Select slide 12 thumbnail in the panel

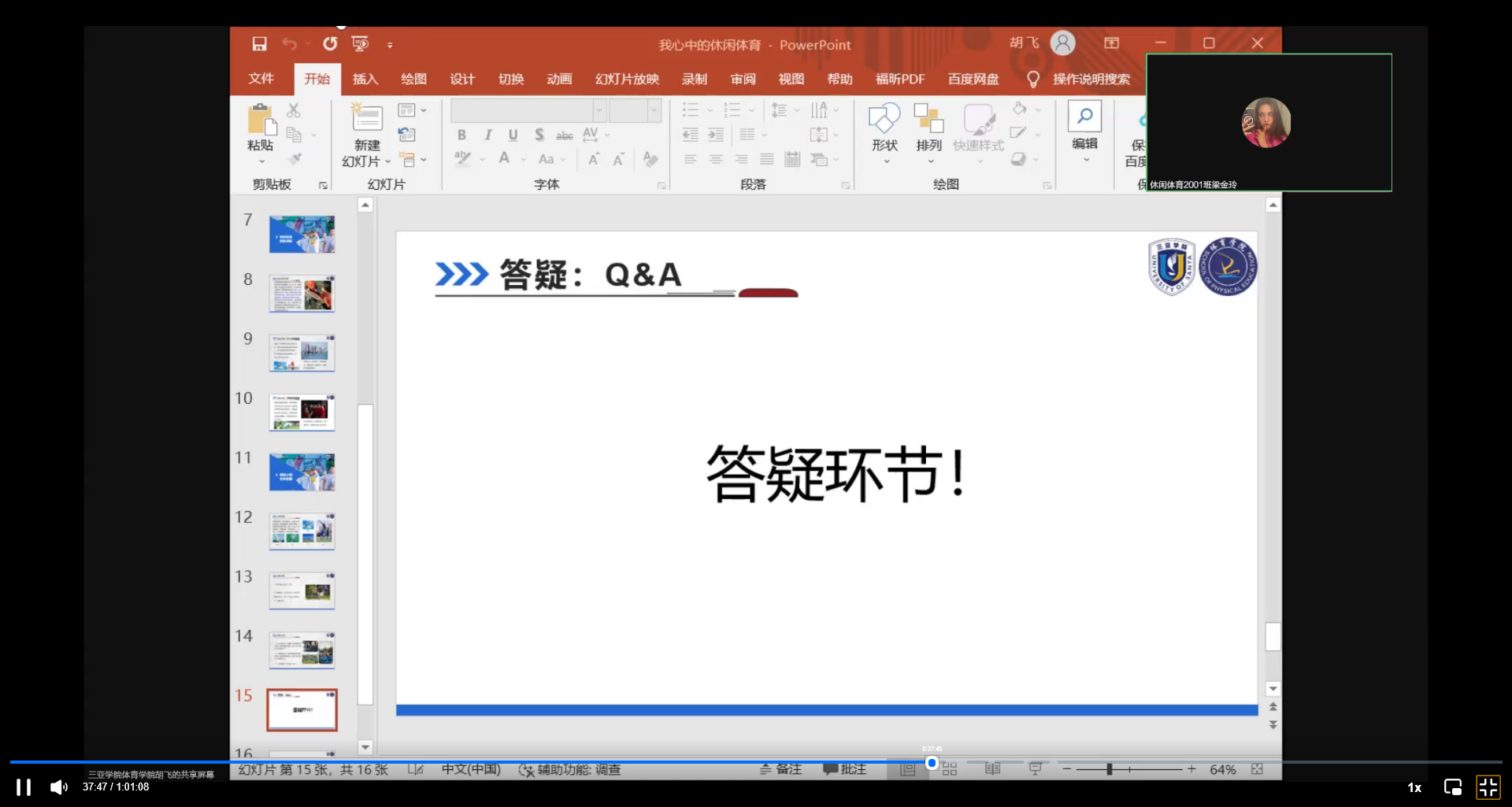[x=302, y=530]
